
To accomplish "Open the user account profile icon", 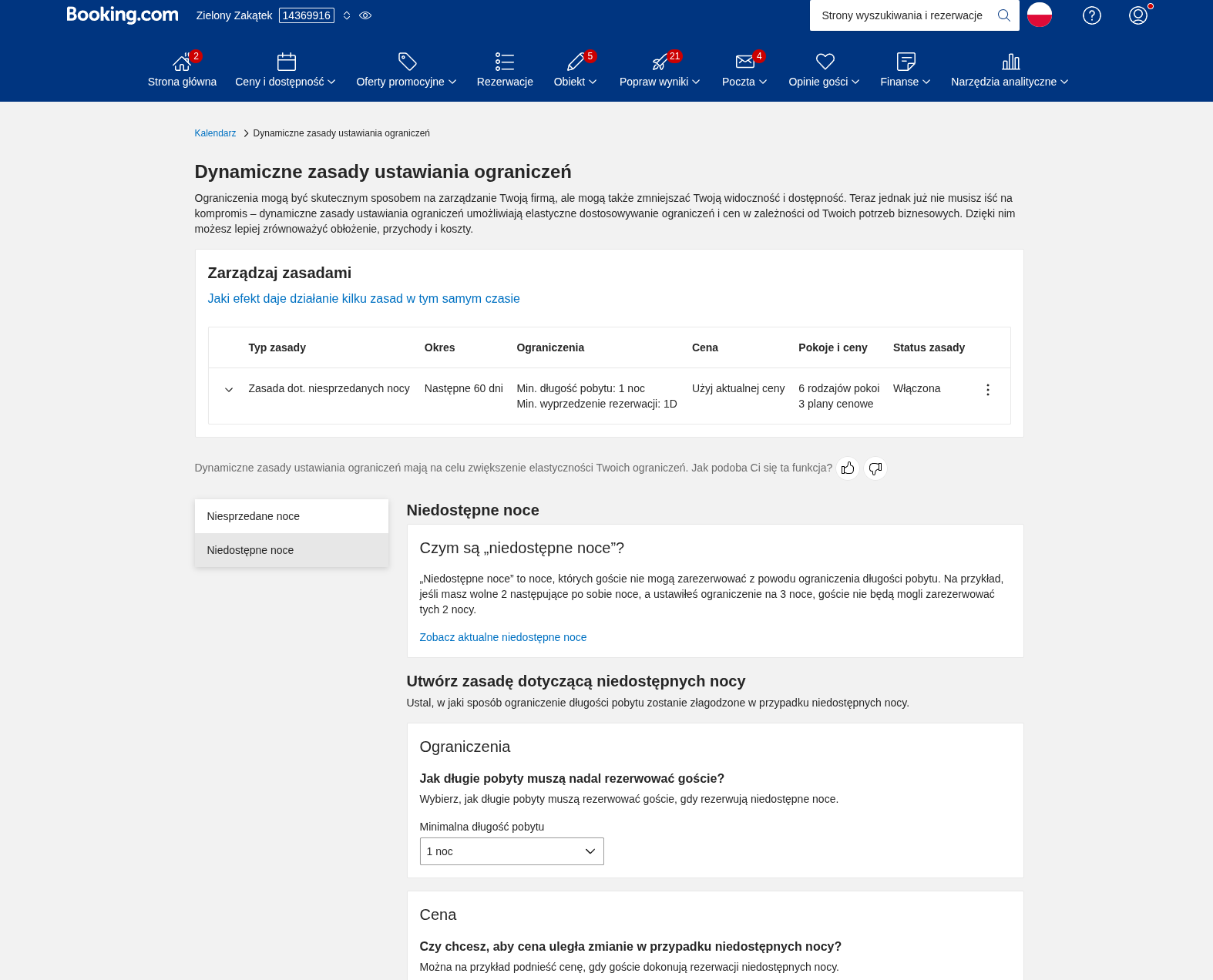I will click(x=1137, y=15).
